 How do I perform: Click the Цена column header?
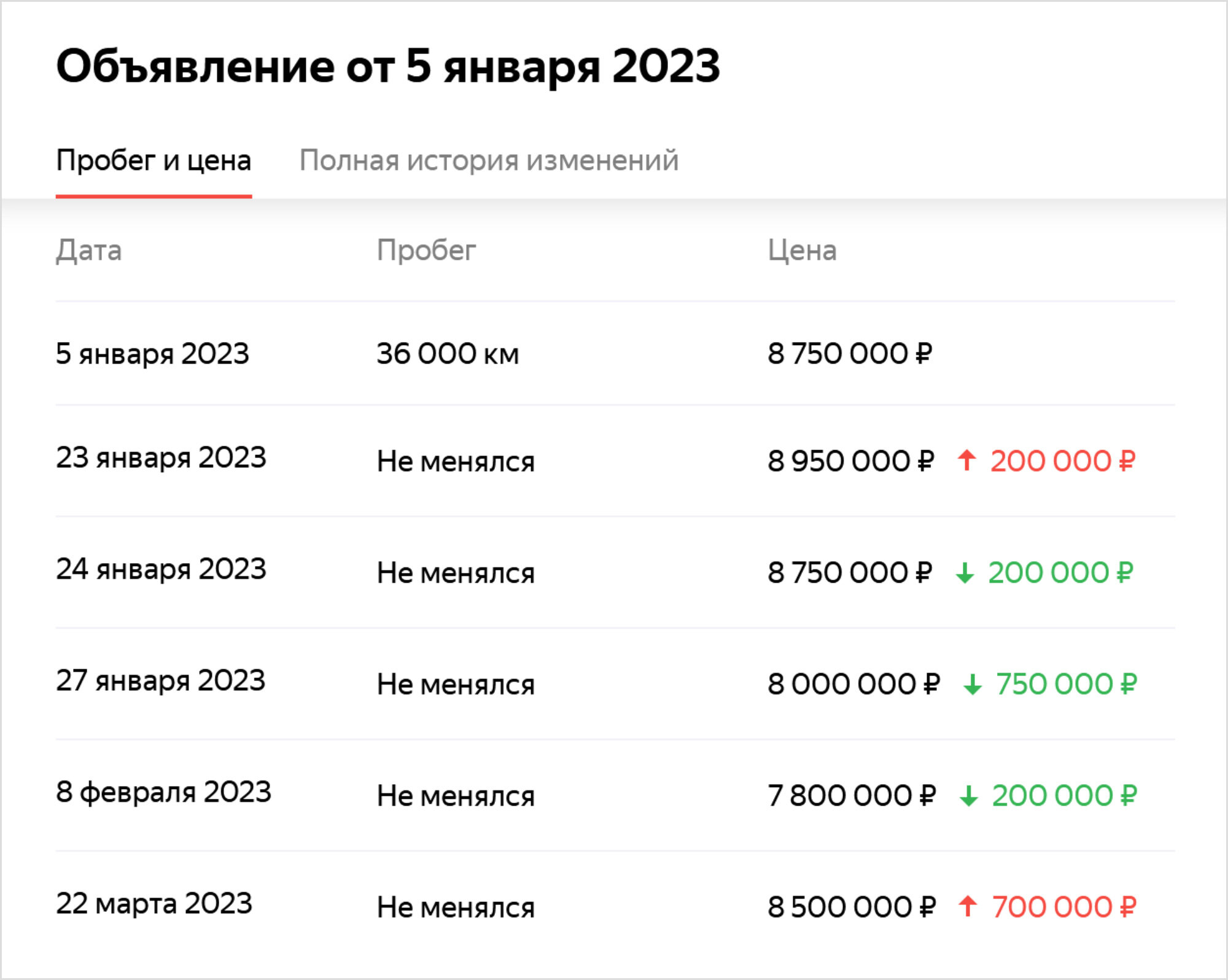802,251
